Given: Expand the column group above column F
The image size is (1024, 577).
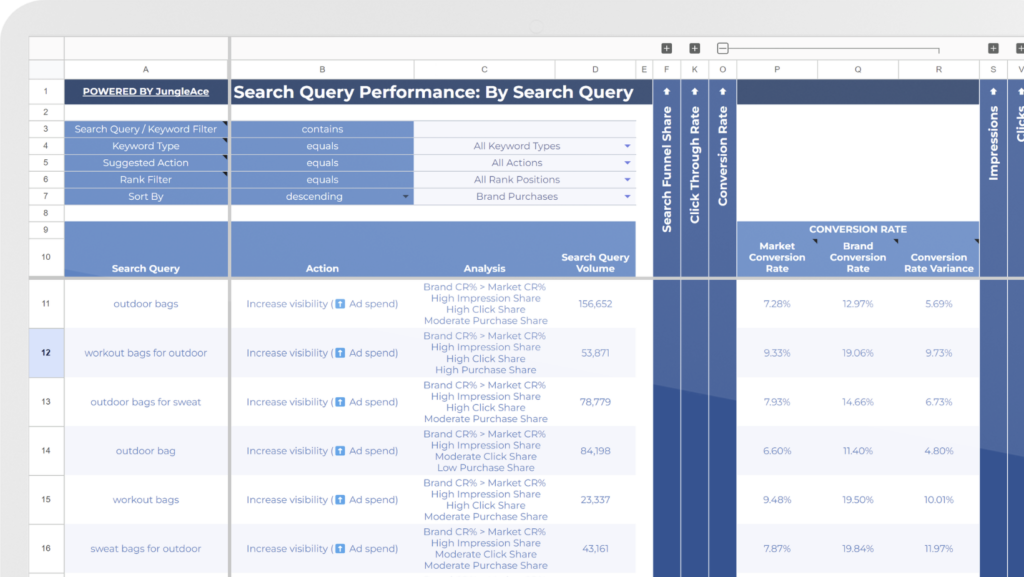Looking at the screenshot, I should click(x=666, y=48).
